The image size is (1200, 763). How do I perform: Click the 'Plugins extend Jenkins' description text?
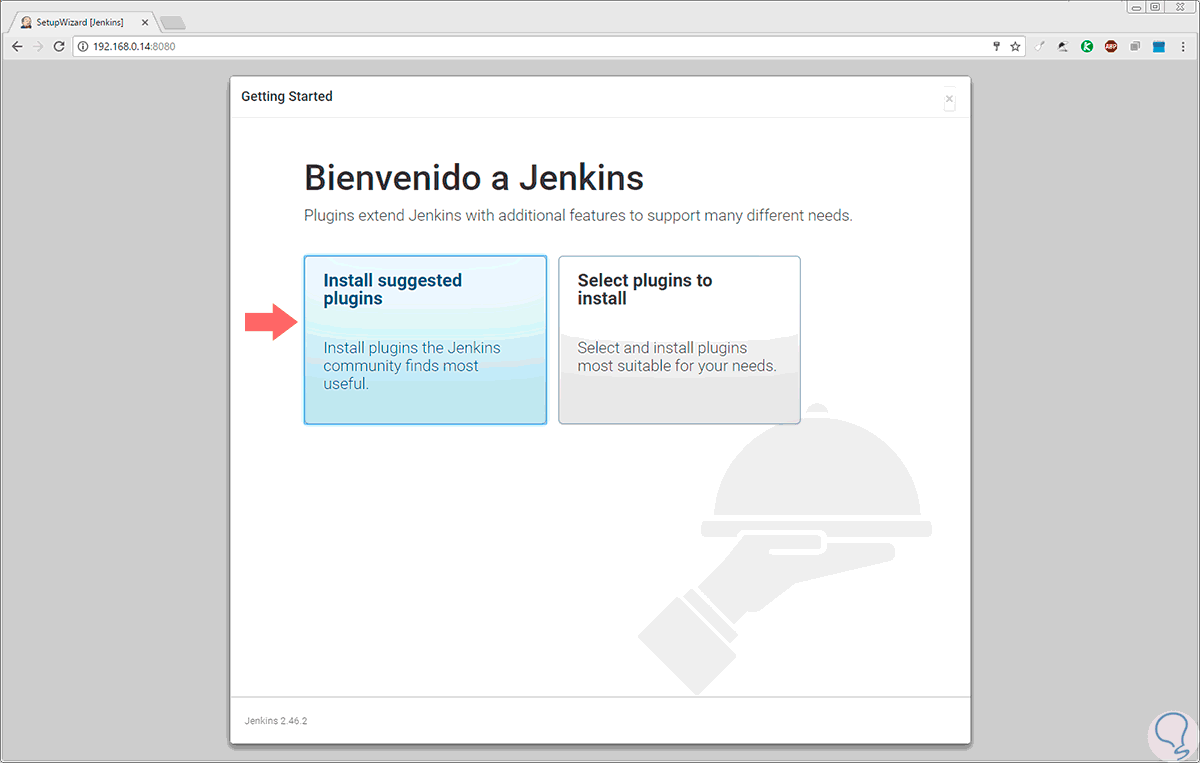pyautogui.click(x=578, y=215)
